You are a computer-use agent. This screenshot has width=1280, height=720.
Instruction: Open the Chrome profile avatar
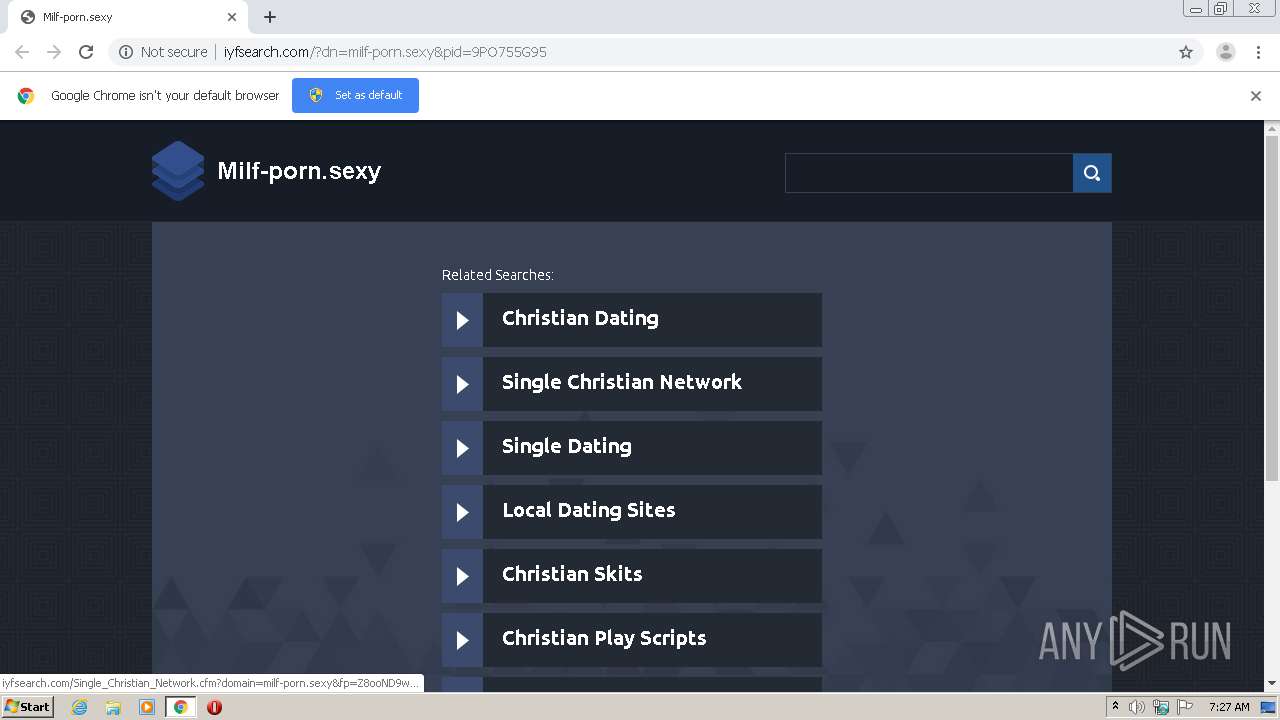coord(1226,52)
